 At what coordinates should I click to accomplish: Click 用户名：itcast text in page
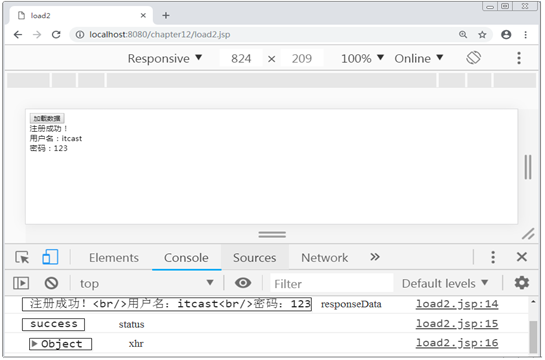(x=56, y=138)
